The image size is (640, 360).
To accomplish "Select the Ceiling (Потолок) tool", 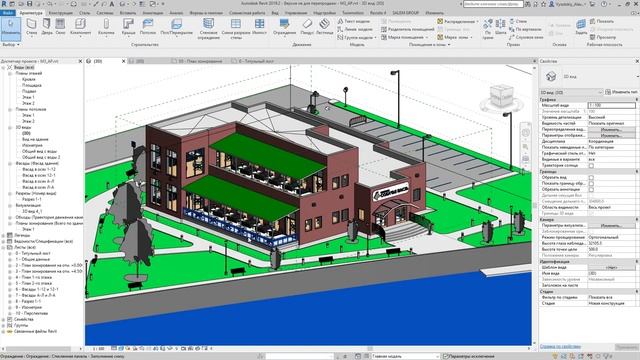I will click(148, 27).
